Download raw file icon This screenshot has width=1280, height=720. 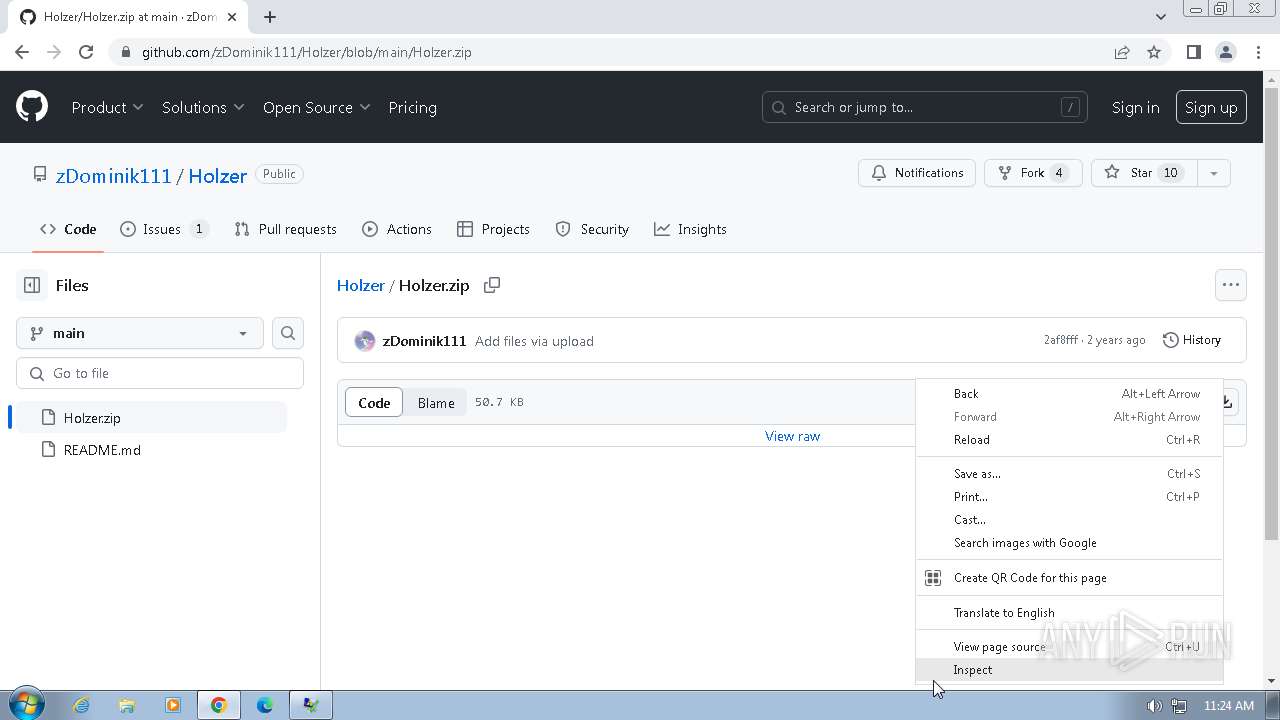tap(1227, 402)
